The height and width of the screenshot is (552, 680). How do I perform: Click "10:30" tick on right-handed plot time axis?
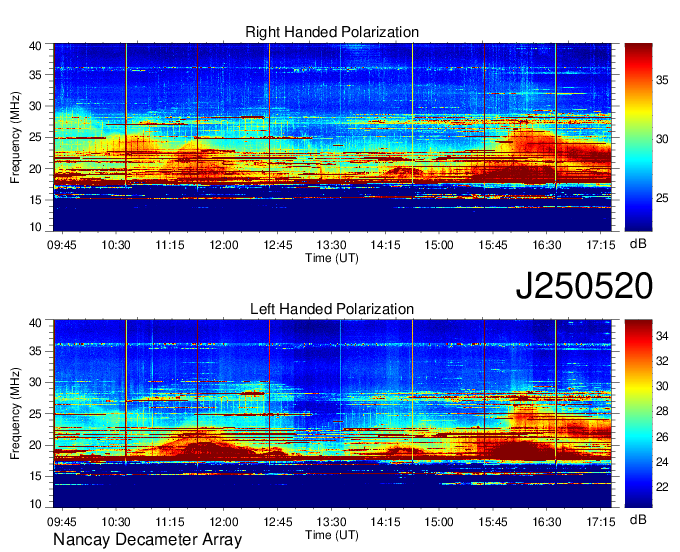(116, 245)
